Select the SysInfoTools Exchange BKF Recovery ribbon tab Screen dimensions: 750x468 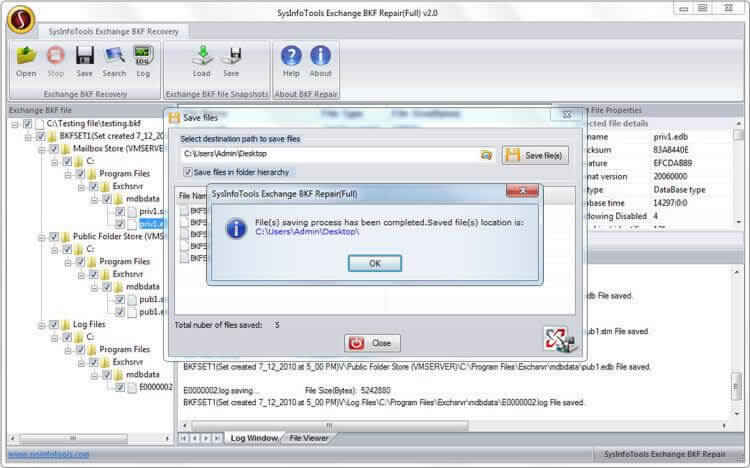[113, 32]
